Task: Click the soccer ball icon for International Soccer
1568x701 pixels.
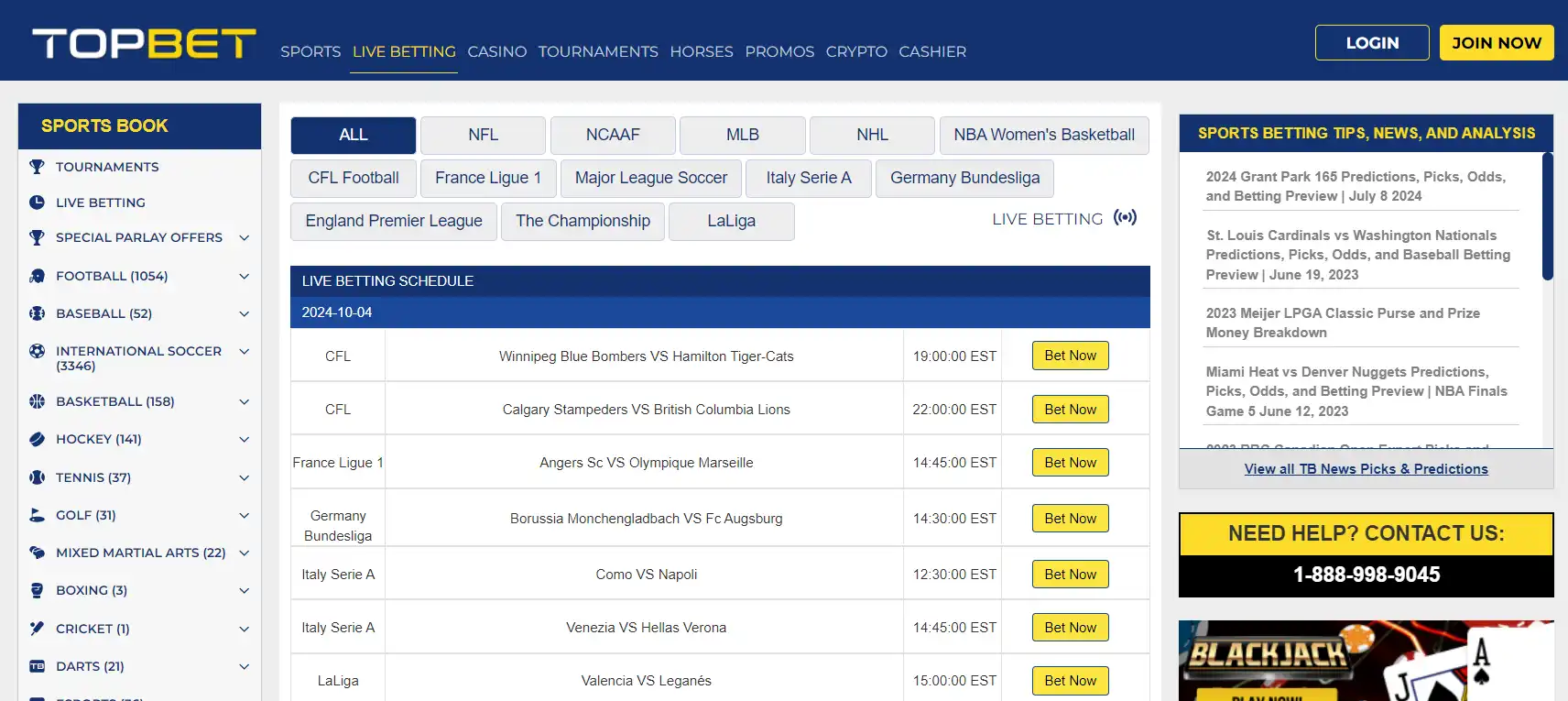Action: pyautogui.click(x=37, y=351)
